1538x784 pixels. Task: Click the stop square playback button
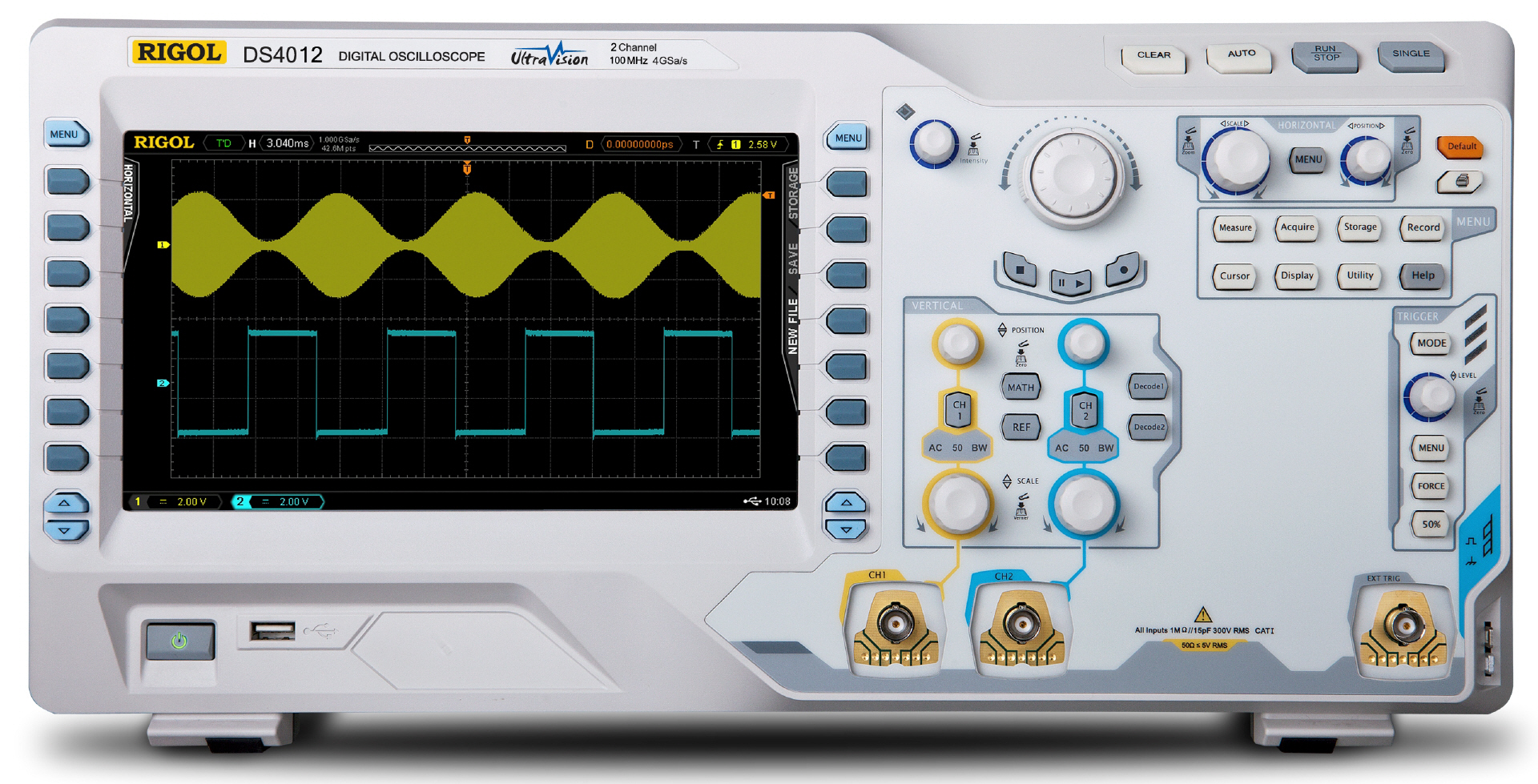coord(1019,271)
